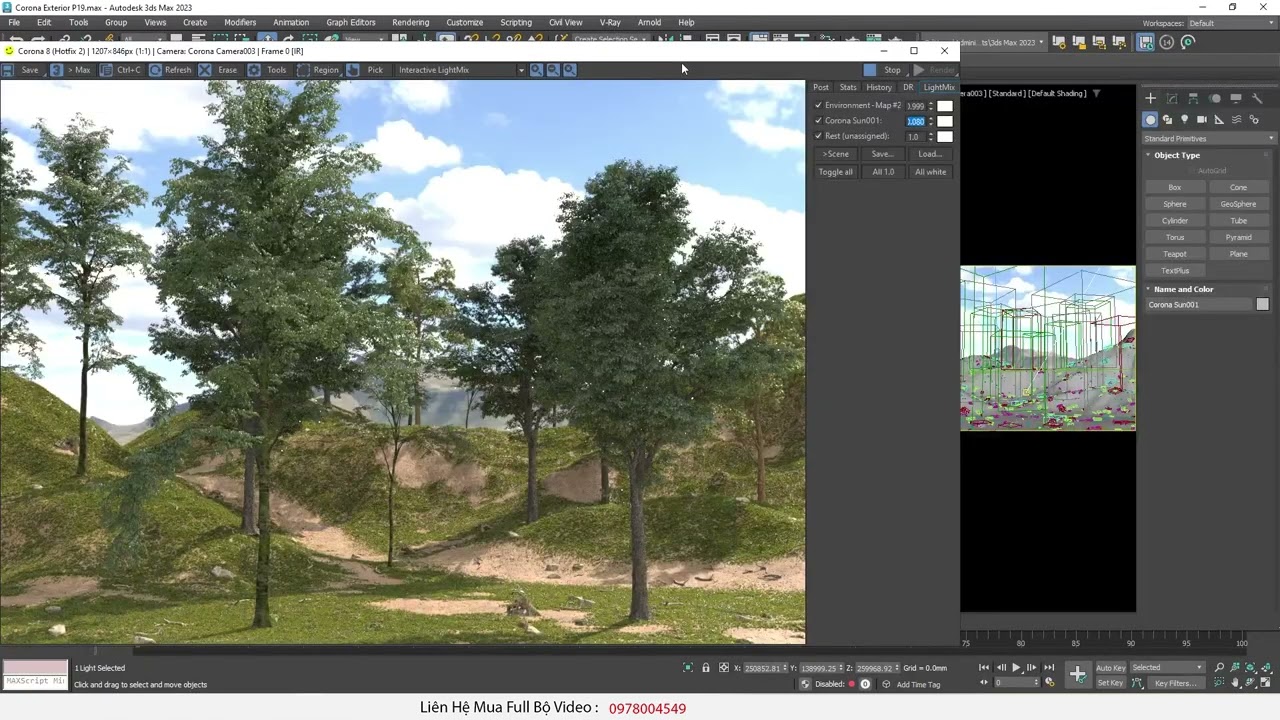Switch to the History tab
Image resolution: width=1280 pixels, height=720 pixels.
tap(879, 87)
